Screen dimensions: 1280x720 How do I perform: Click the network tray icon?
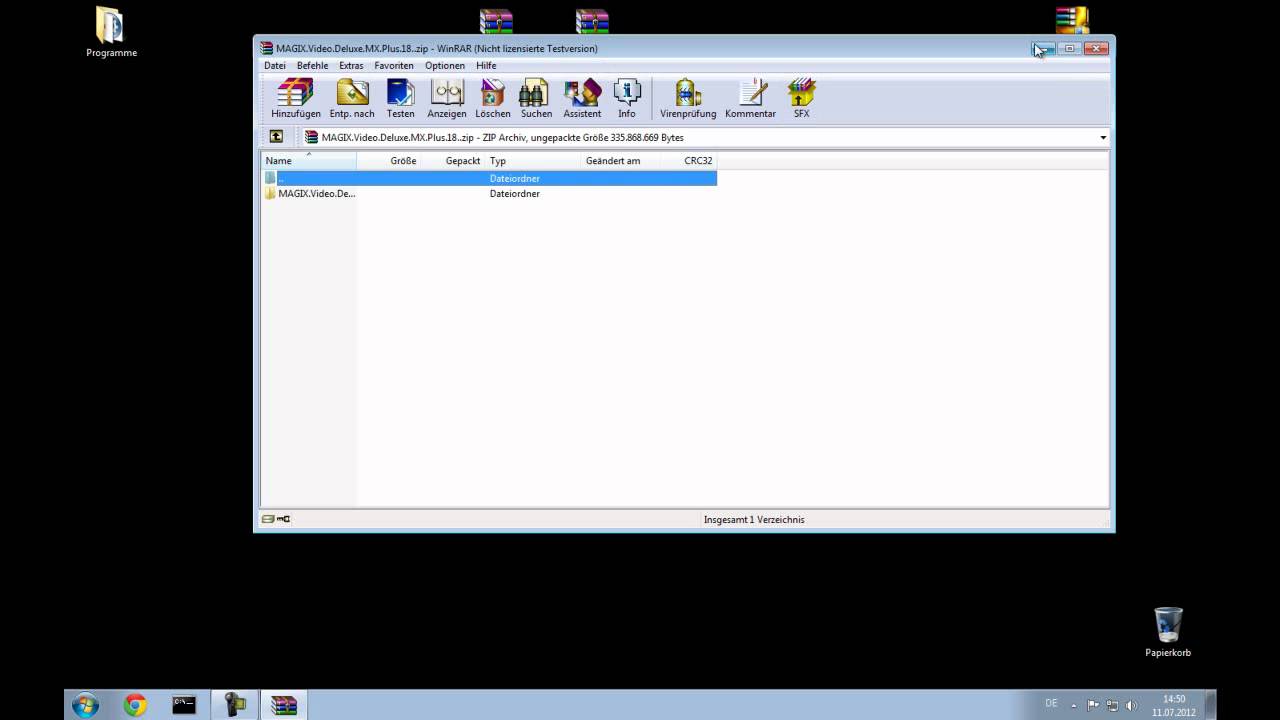pyautogui.click(x=1112, y=705)
